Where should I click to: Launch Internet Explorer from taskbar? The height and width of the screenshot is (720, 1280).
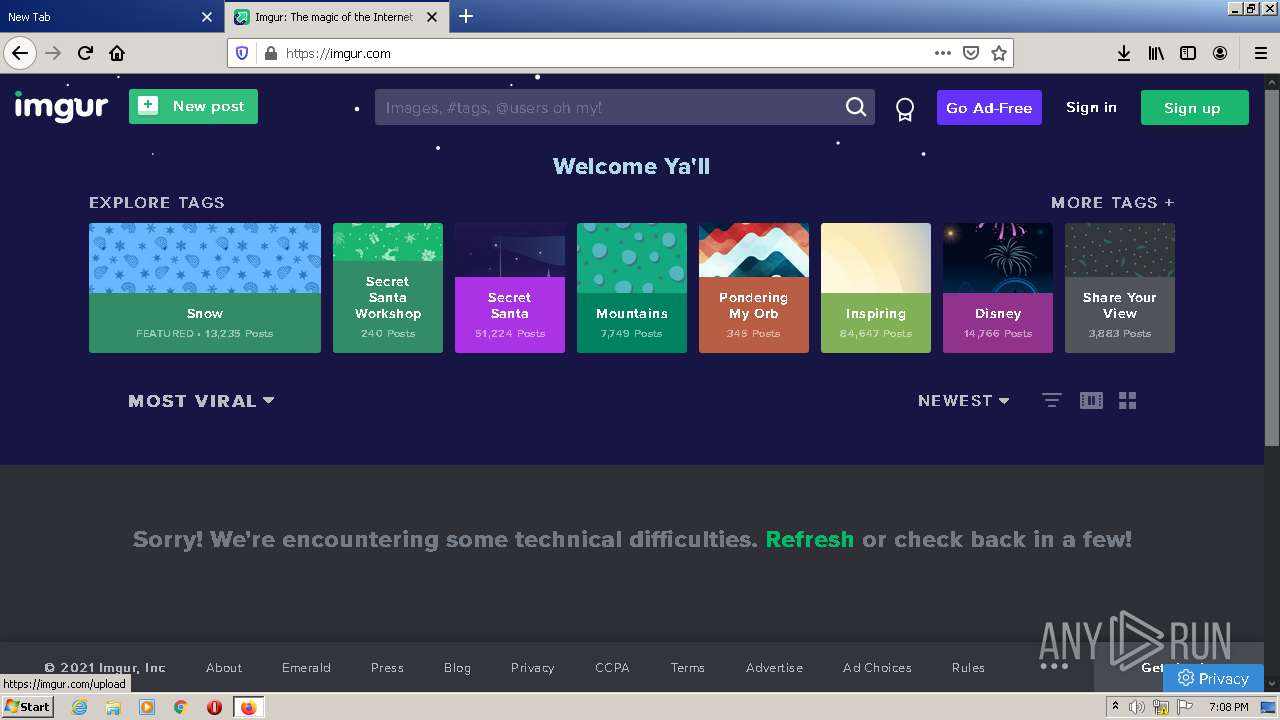[80, 707]
